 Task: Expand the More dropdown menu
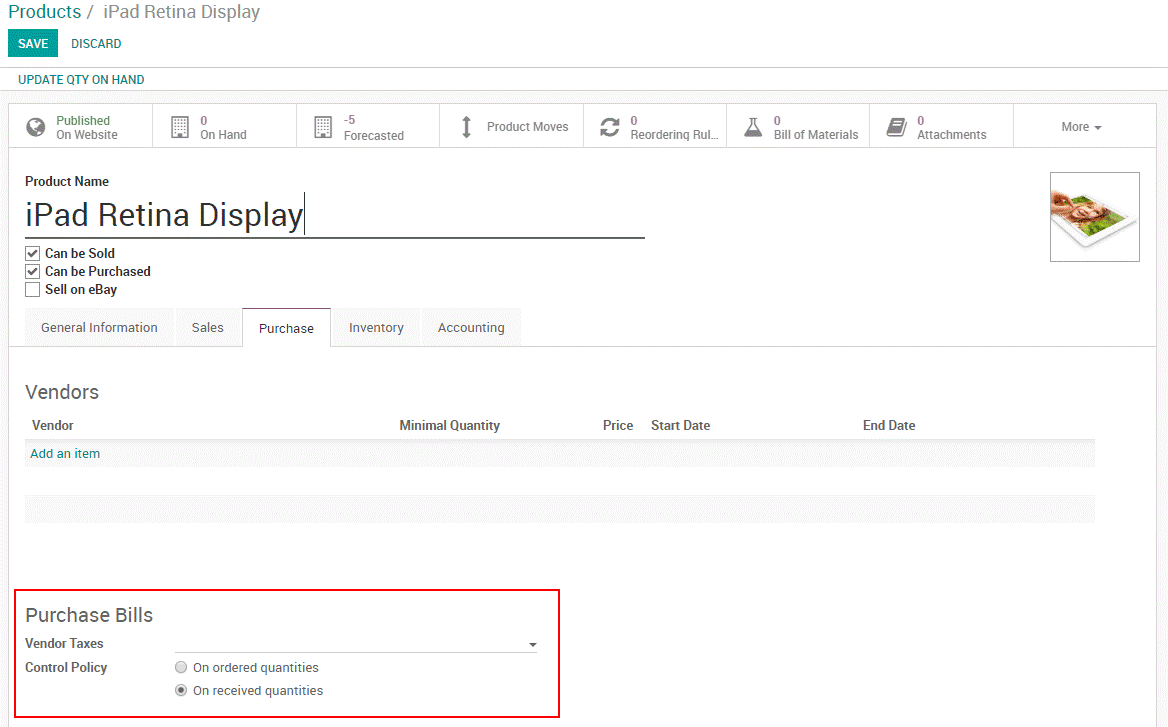[x=1081, y=127]
